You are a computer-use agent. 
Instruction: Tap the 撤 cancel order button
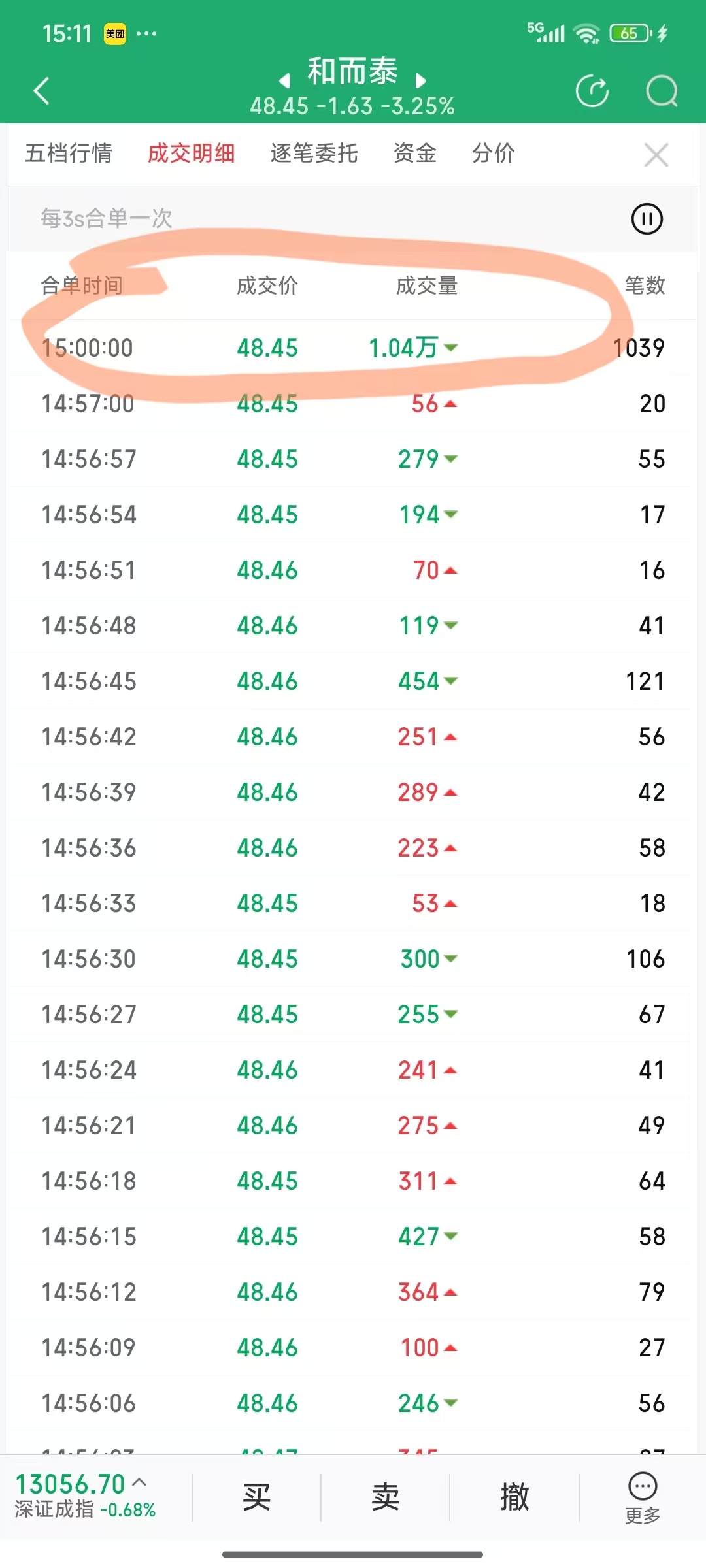(x=514, y=1496)
